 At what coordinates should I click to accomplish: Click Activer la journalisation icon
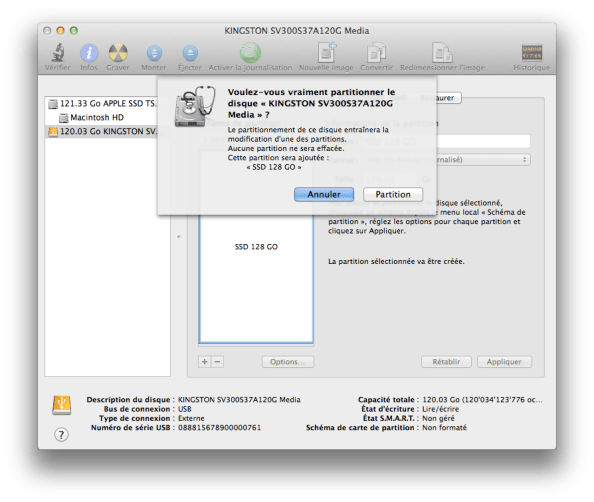click(250, 52)
